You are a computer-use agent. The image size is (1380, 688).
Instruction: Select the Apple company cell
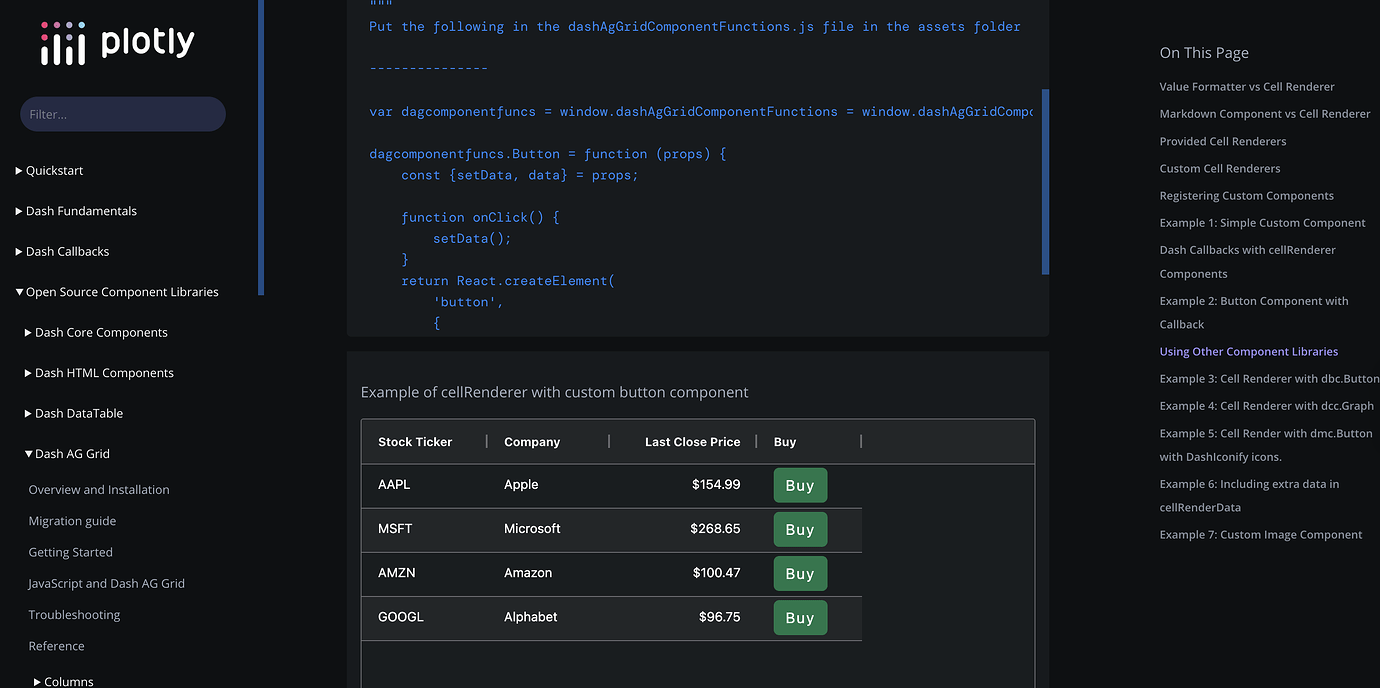pyautogui.click(x=548, y=485)
